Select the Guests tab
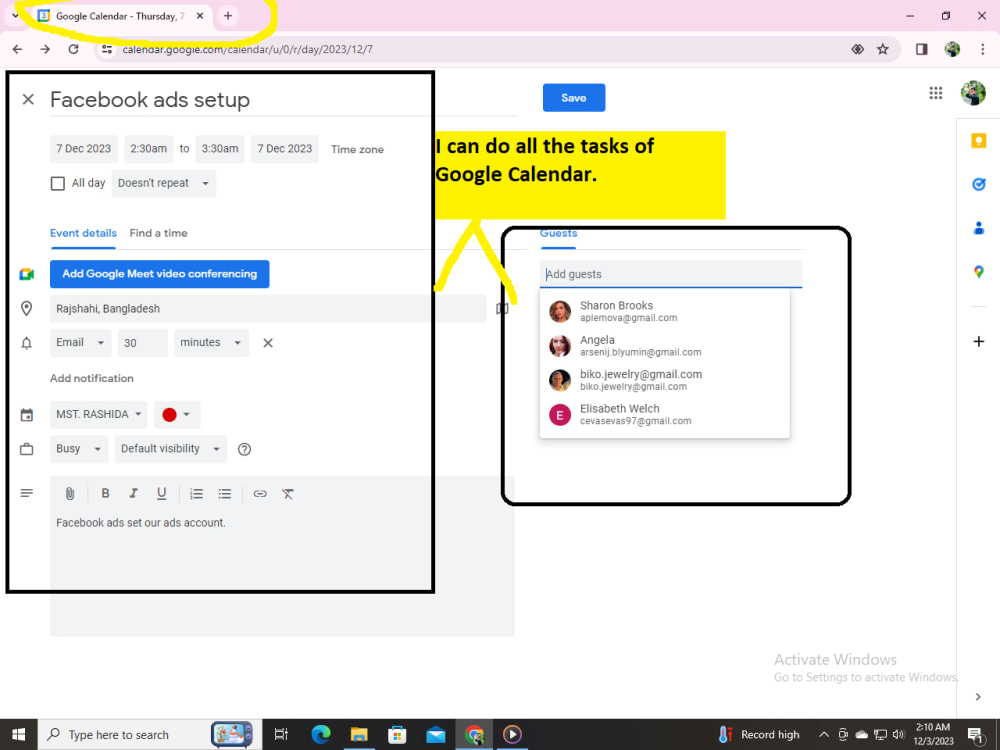This screenshot has height=750, width=1000. click(558, 233)
